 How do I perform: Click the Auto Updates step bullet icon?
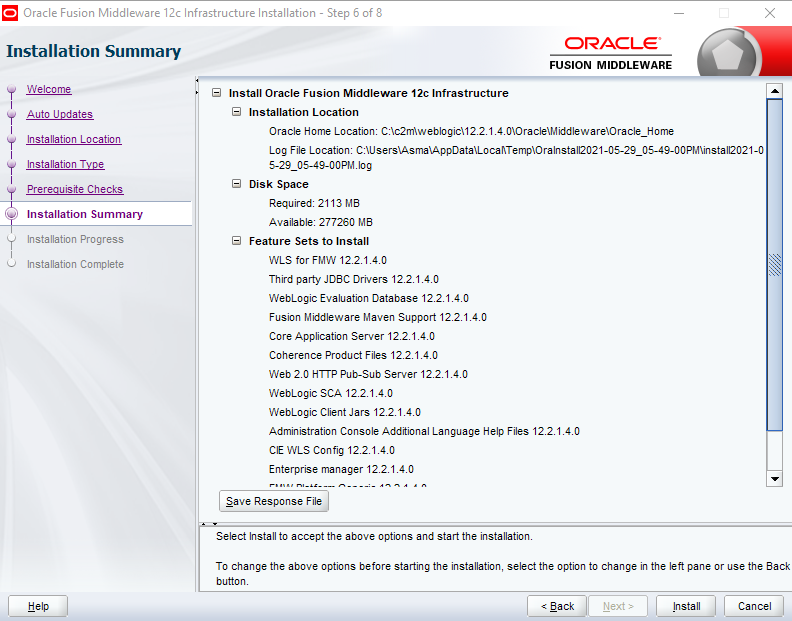(12, 114)
